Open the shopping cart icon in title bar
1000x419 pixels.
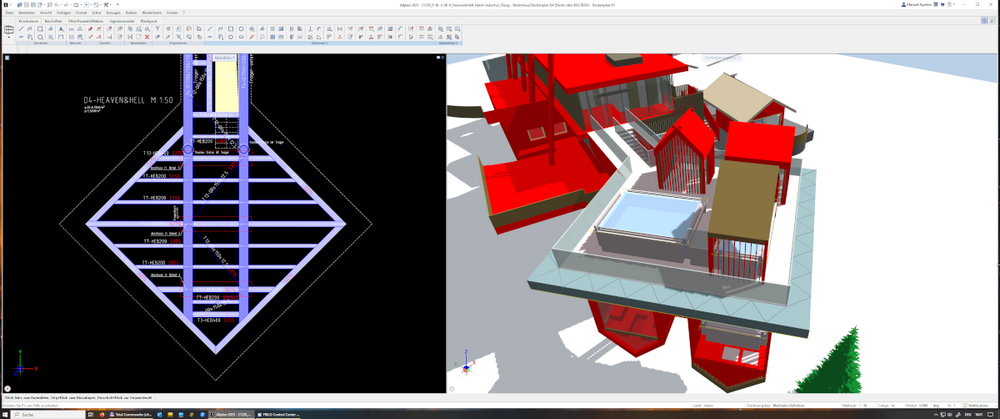pos(941,5)
